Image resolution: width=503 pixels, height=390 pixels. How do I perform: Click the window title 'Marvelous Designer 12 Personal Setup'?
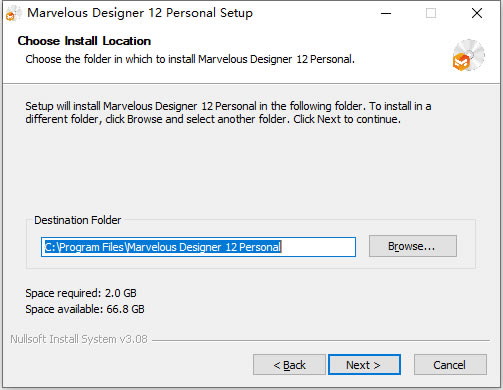[x=140, y=13]
